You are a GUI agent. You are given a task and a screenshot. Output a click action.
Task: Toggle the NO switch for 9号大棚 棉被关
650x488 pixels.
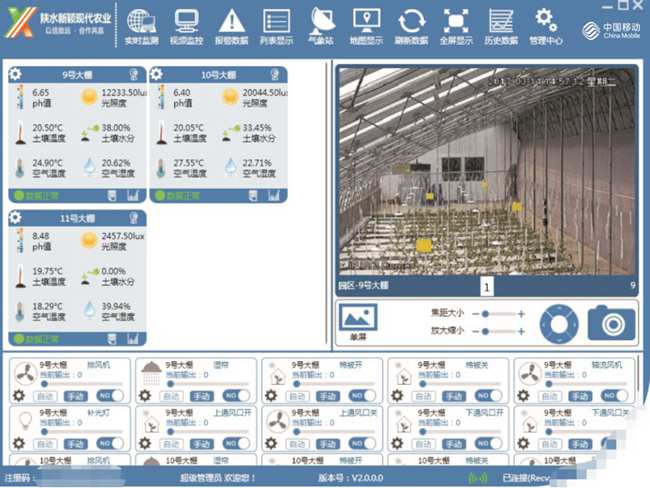click(x=488, y=396)
